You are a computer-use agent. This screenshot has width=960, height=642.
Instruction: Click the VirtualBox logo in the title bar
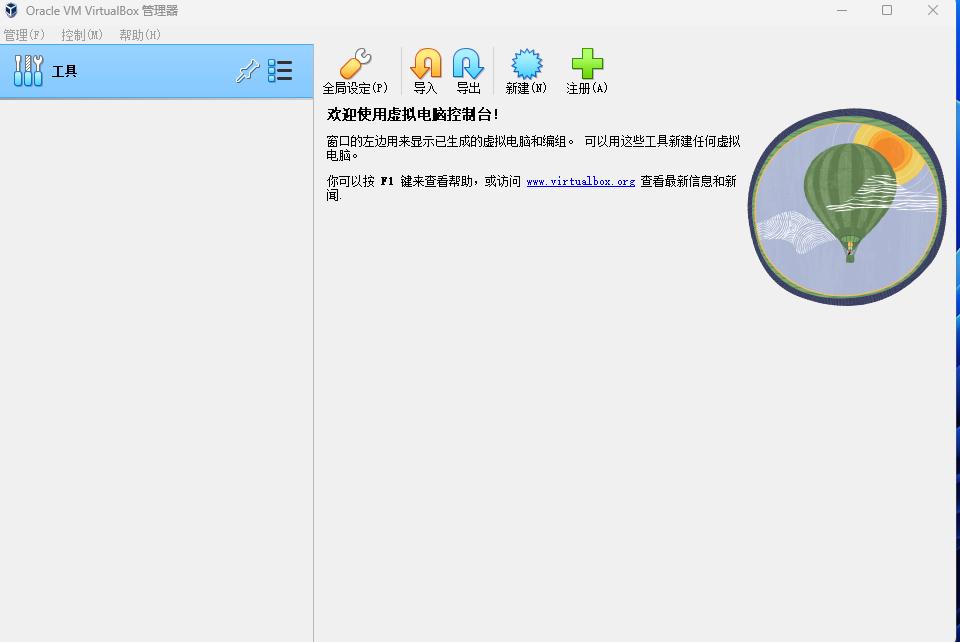click(11, 10)
